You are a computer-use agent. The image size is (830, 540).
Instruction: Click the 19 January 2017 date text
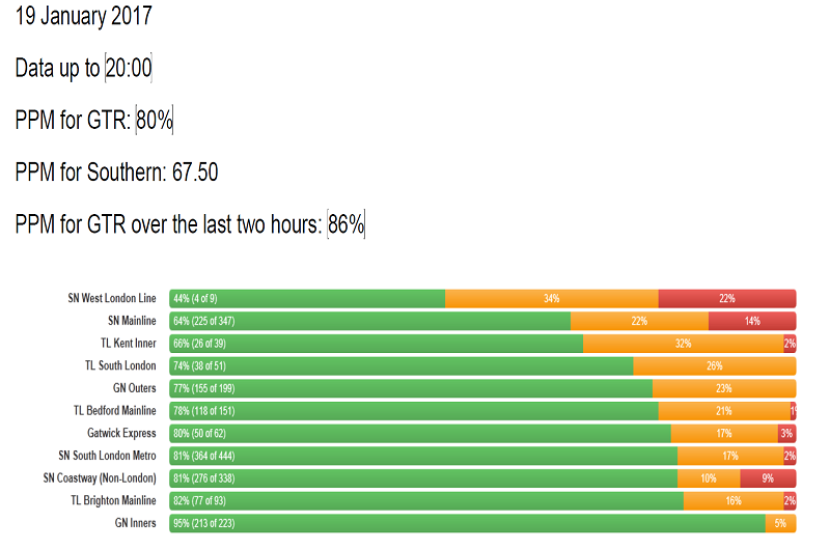click(84, 16)
